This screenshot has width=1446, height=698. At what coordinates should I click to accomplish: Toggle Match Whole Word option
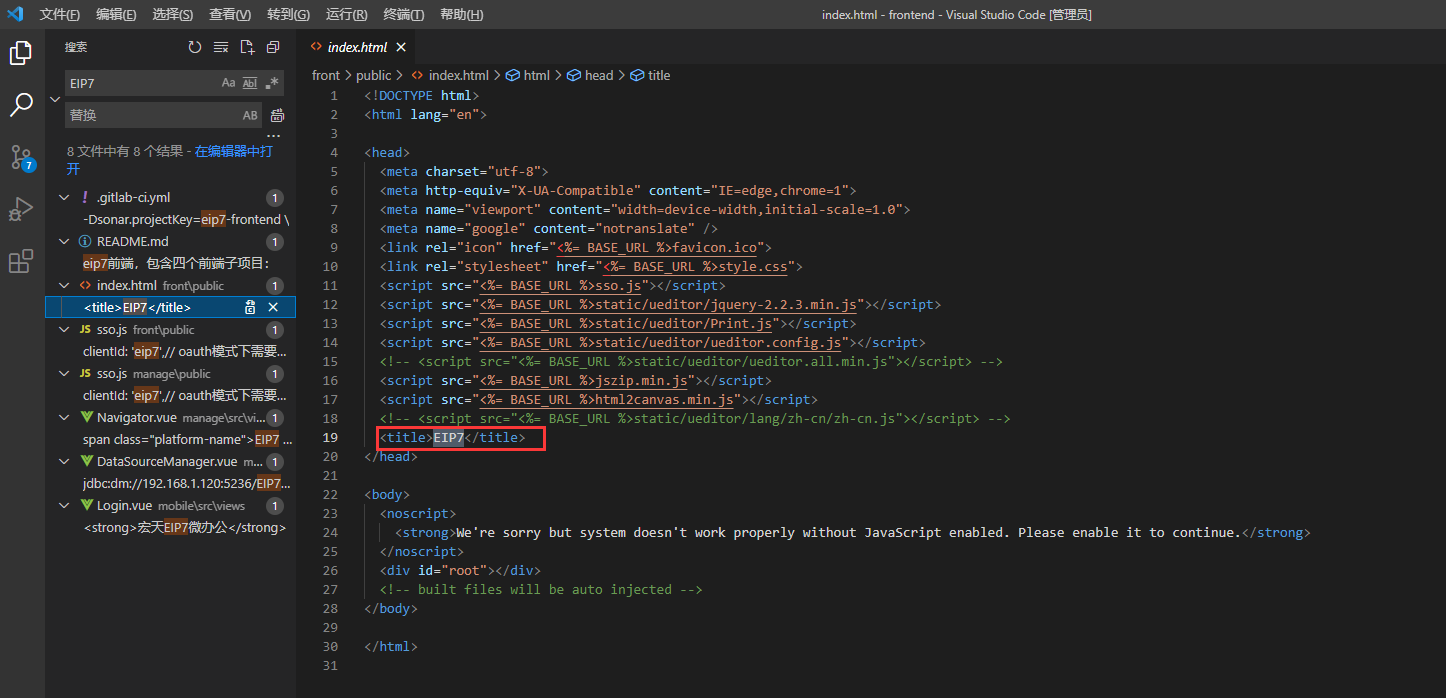click(x=250, y=83)
